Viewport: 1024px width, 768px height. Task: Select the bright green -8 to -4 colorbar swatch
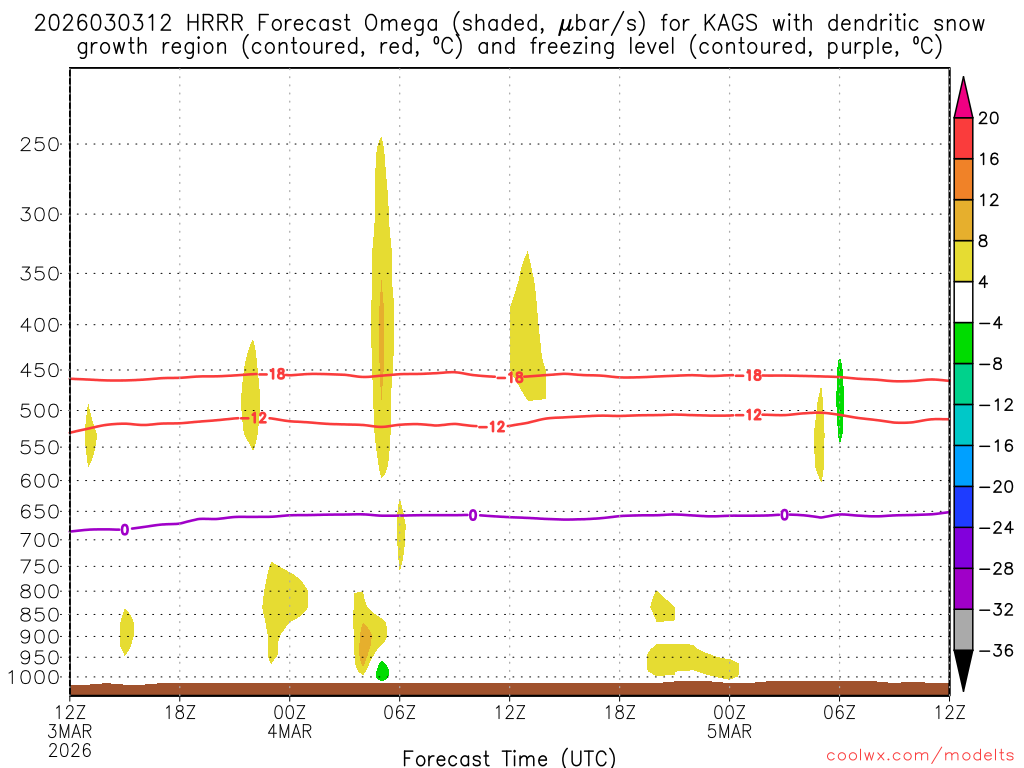click(963, 343)
